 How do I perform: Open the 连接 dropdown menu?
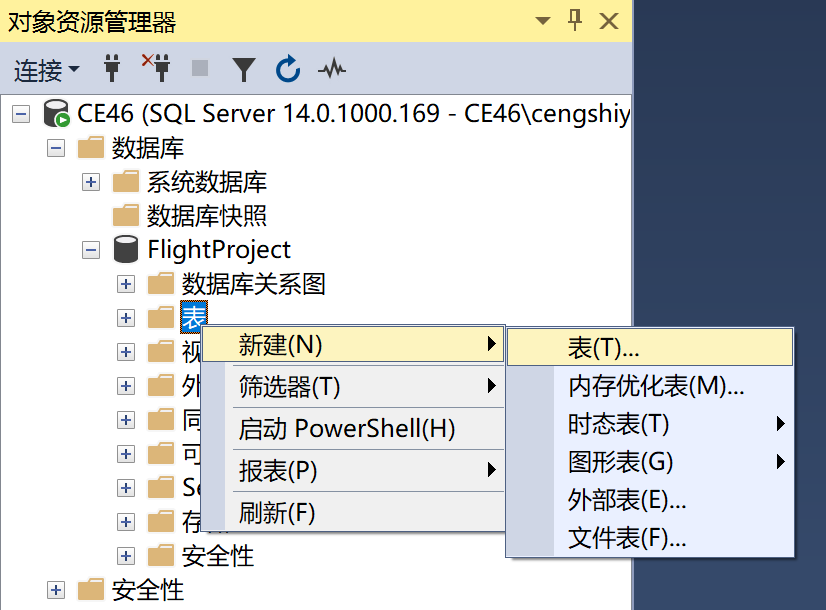coord(46,70)
